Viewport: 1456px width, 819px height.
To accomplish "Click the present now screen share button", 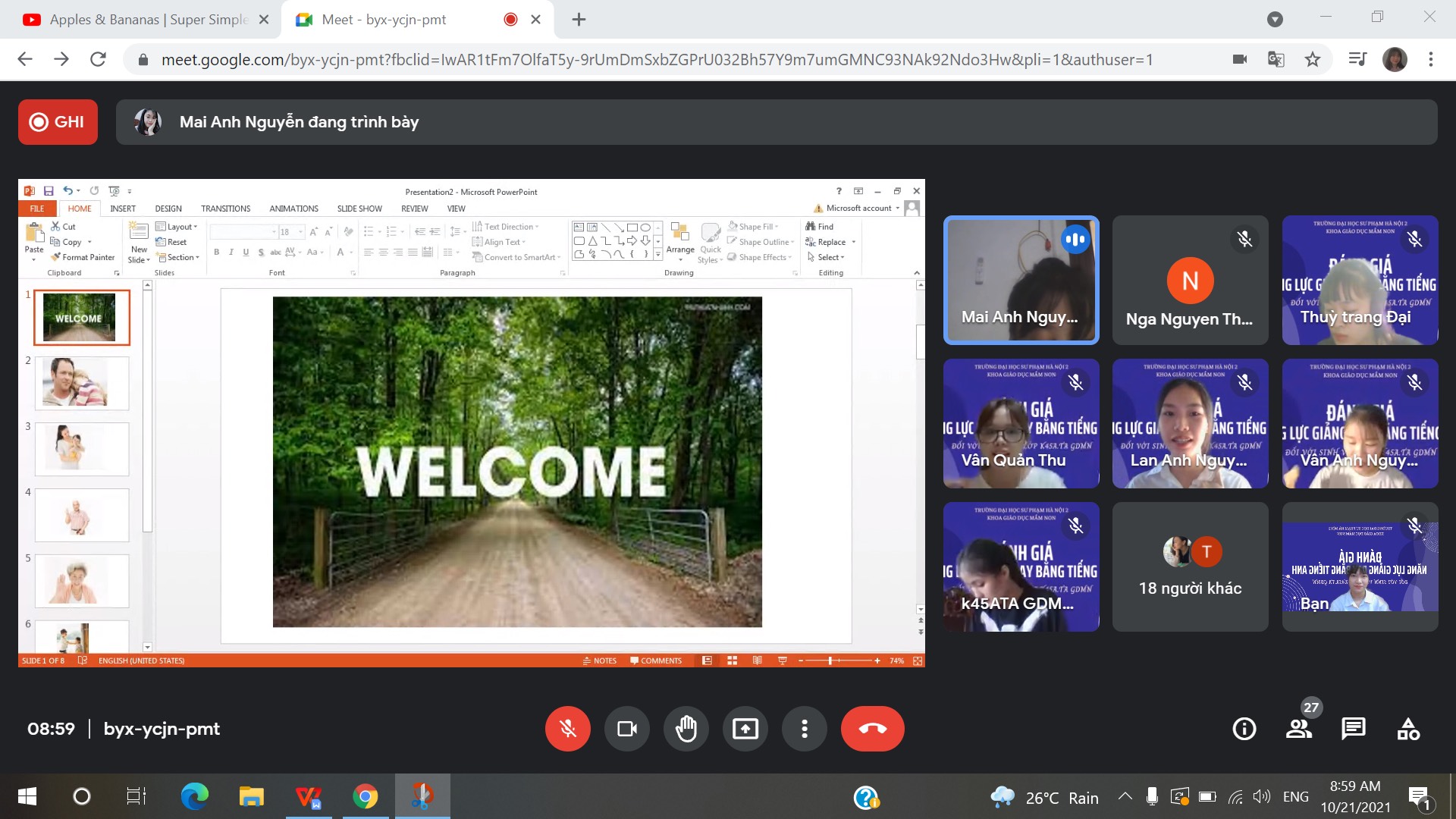I will click(x=745, y=729).
